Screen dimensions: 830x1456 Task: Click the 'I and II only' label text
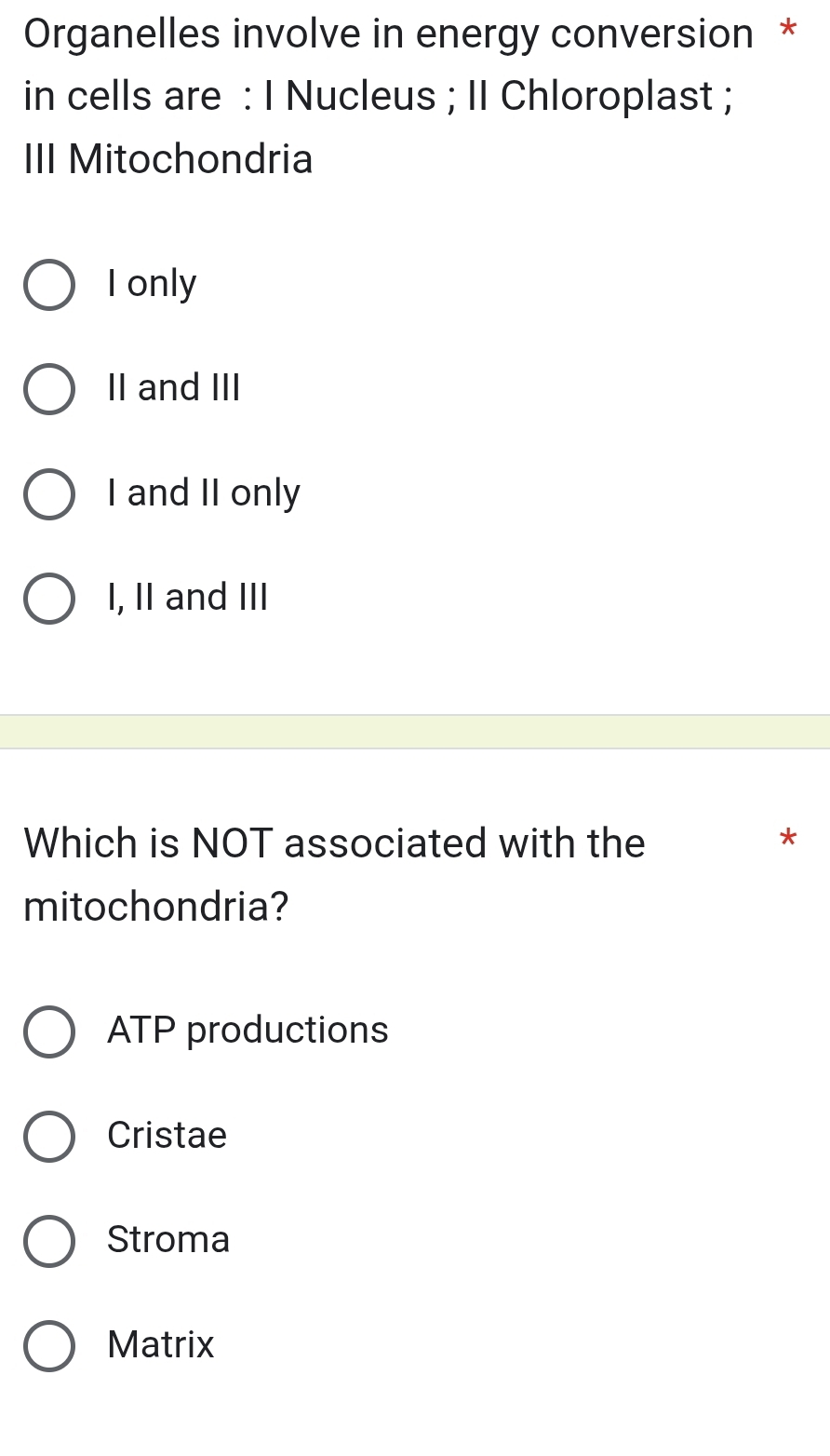[x=204, y=492]
